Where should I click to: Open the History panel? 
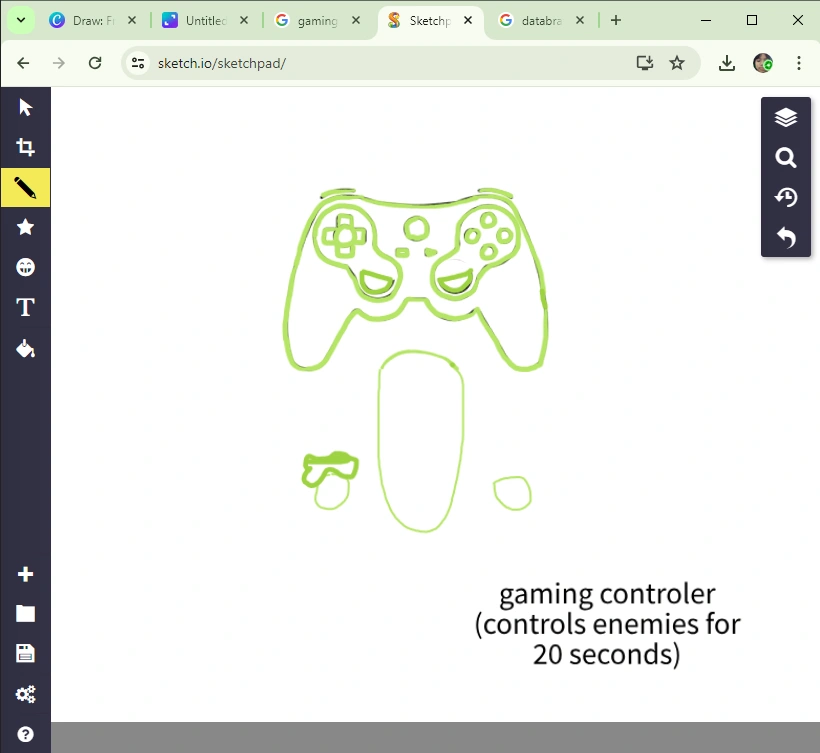(786, 197)
